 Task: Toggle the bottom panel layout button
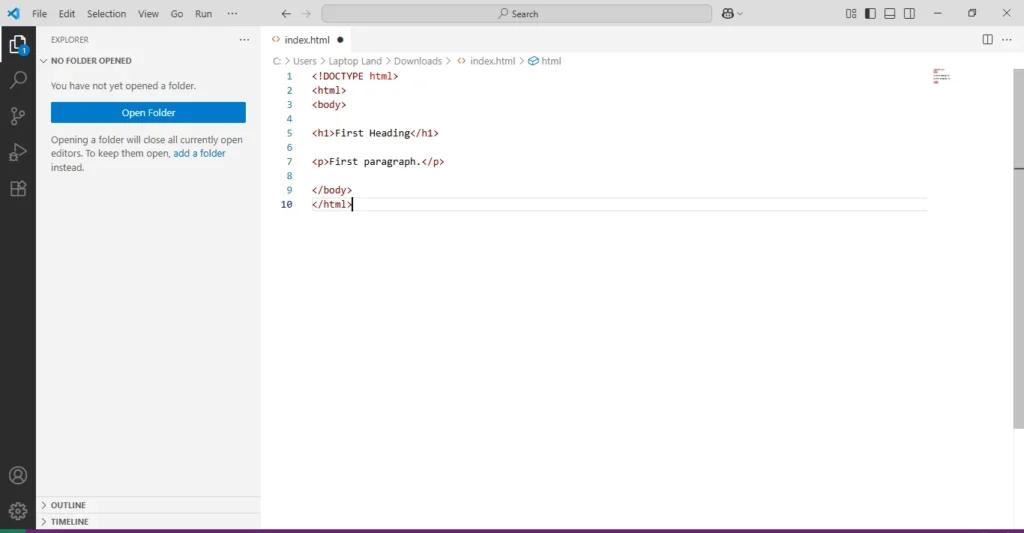point(889,14)
